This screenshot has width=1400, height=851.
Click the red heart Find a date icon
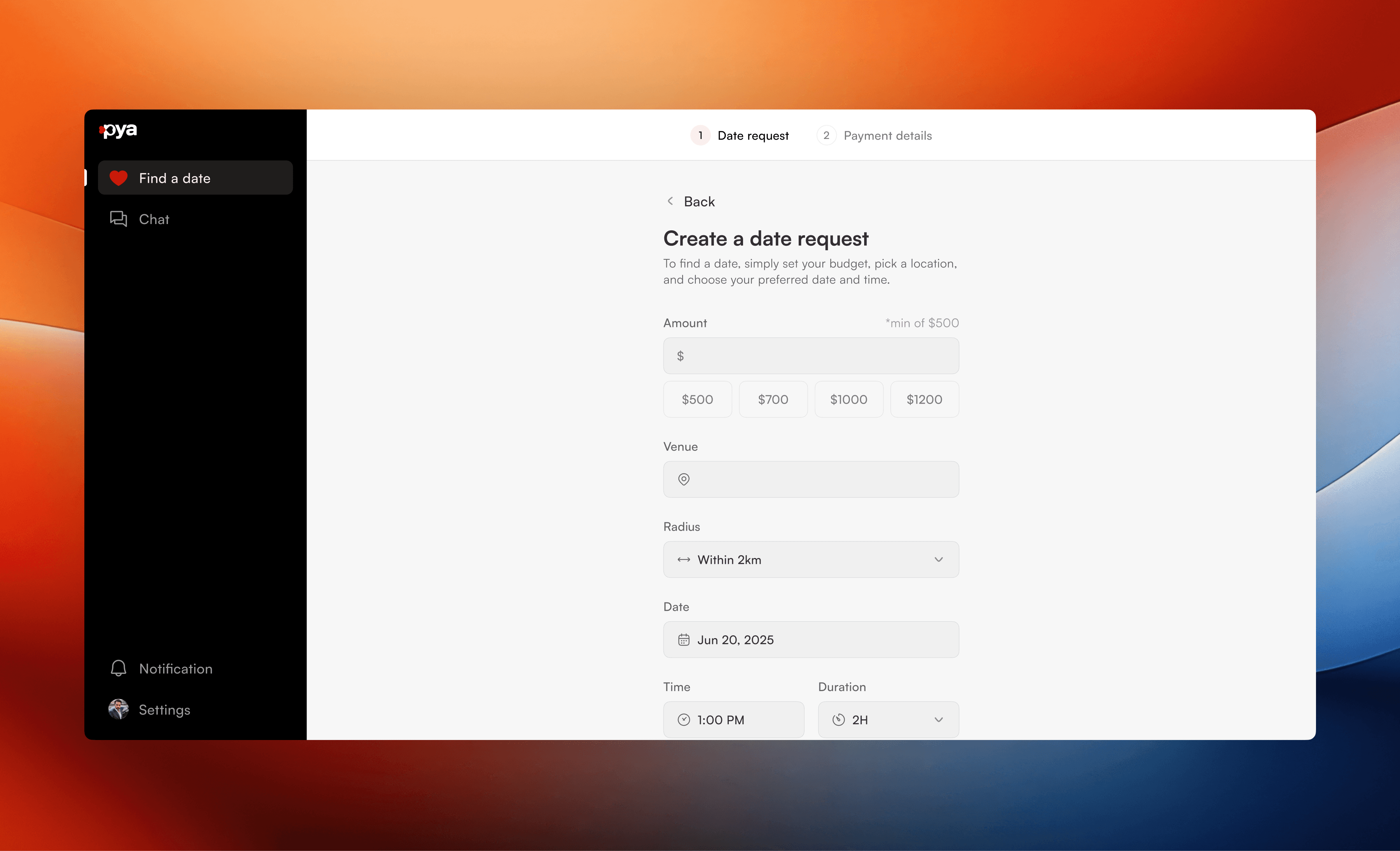[x=118, y=178]
